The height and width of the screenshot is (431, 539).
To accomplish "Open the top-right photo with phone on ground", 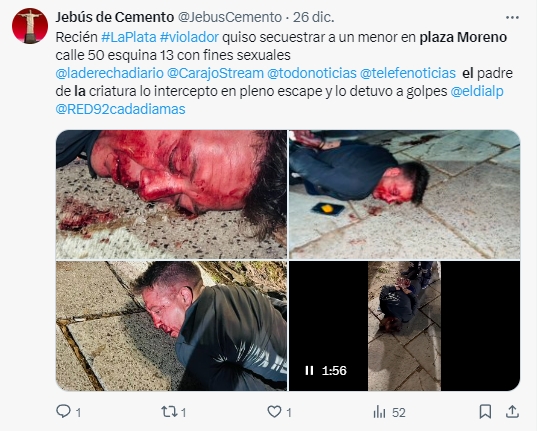I will (404, 195).
